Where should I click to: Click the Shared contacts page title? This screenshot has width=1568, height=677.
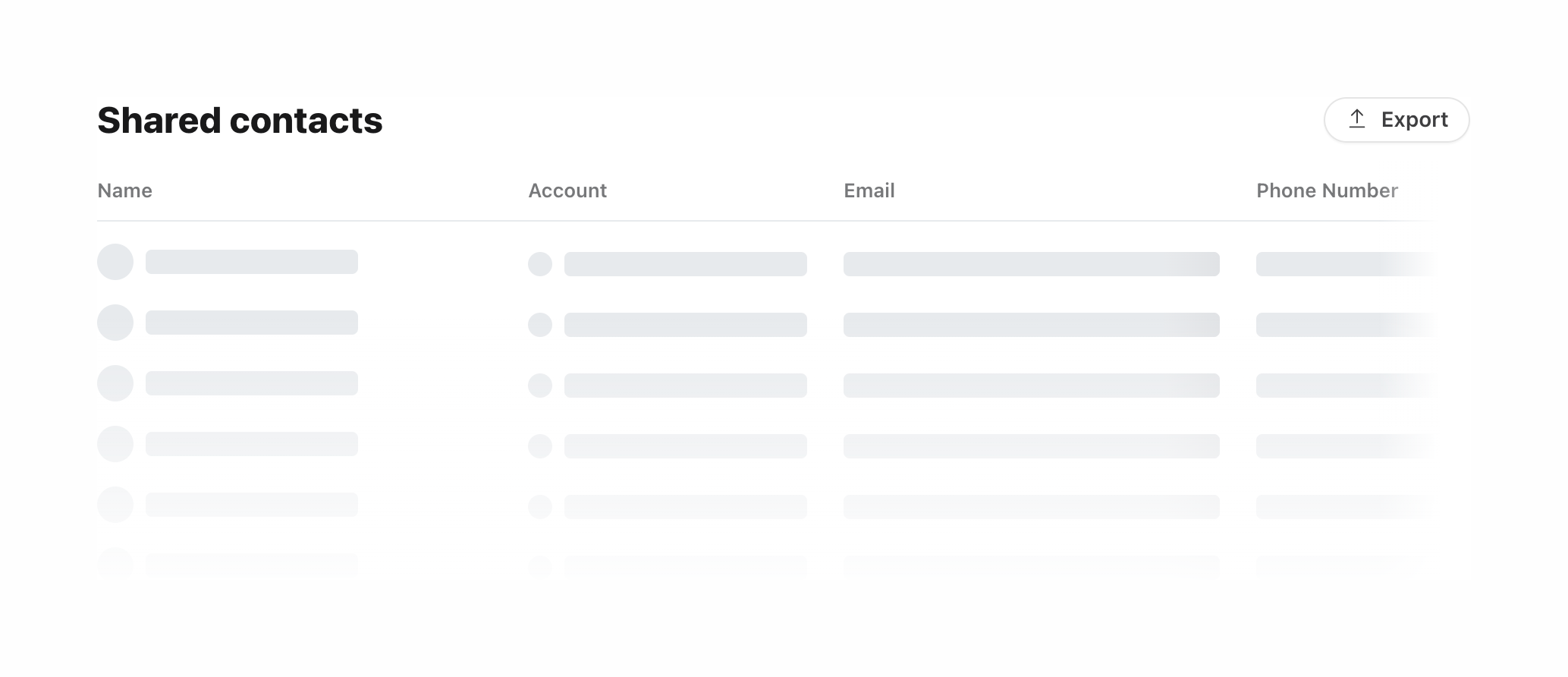[x=240, y=121]
